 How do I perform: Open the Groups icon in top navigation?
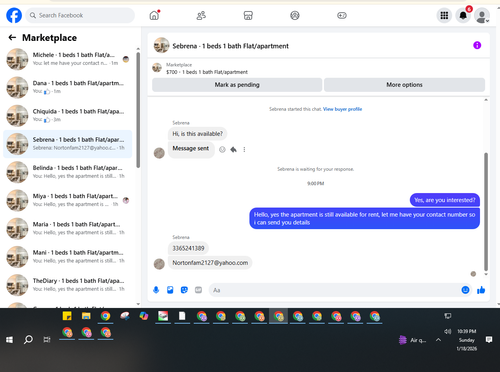(x=295, y=15)
